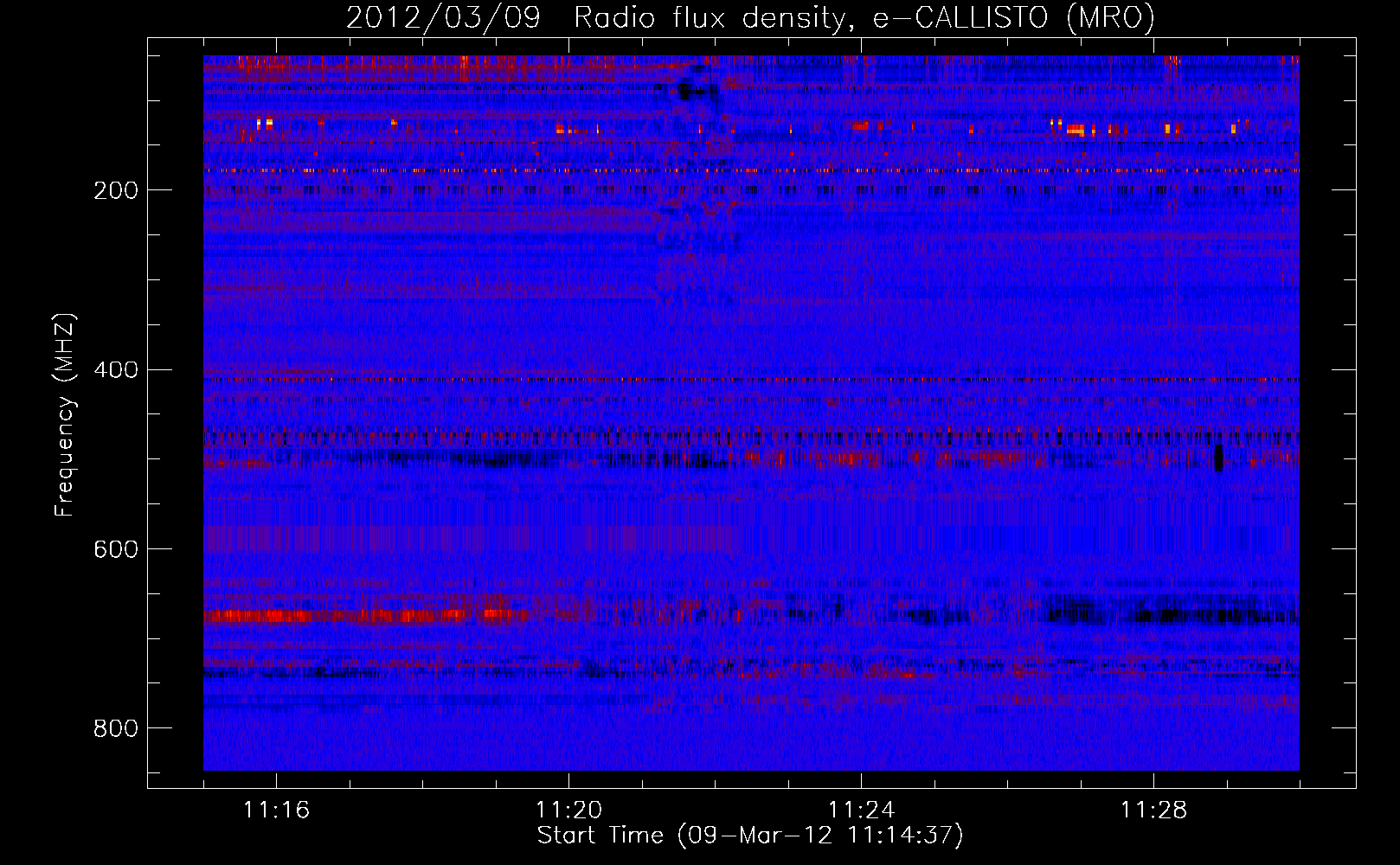The width and height of the screenshot is (1400, 865).
Task: Select the 'Frequency (MHZ)' y-axis label
Action: coord(64,415)
